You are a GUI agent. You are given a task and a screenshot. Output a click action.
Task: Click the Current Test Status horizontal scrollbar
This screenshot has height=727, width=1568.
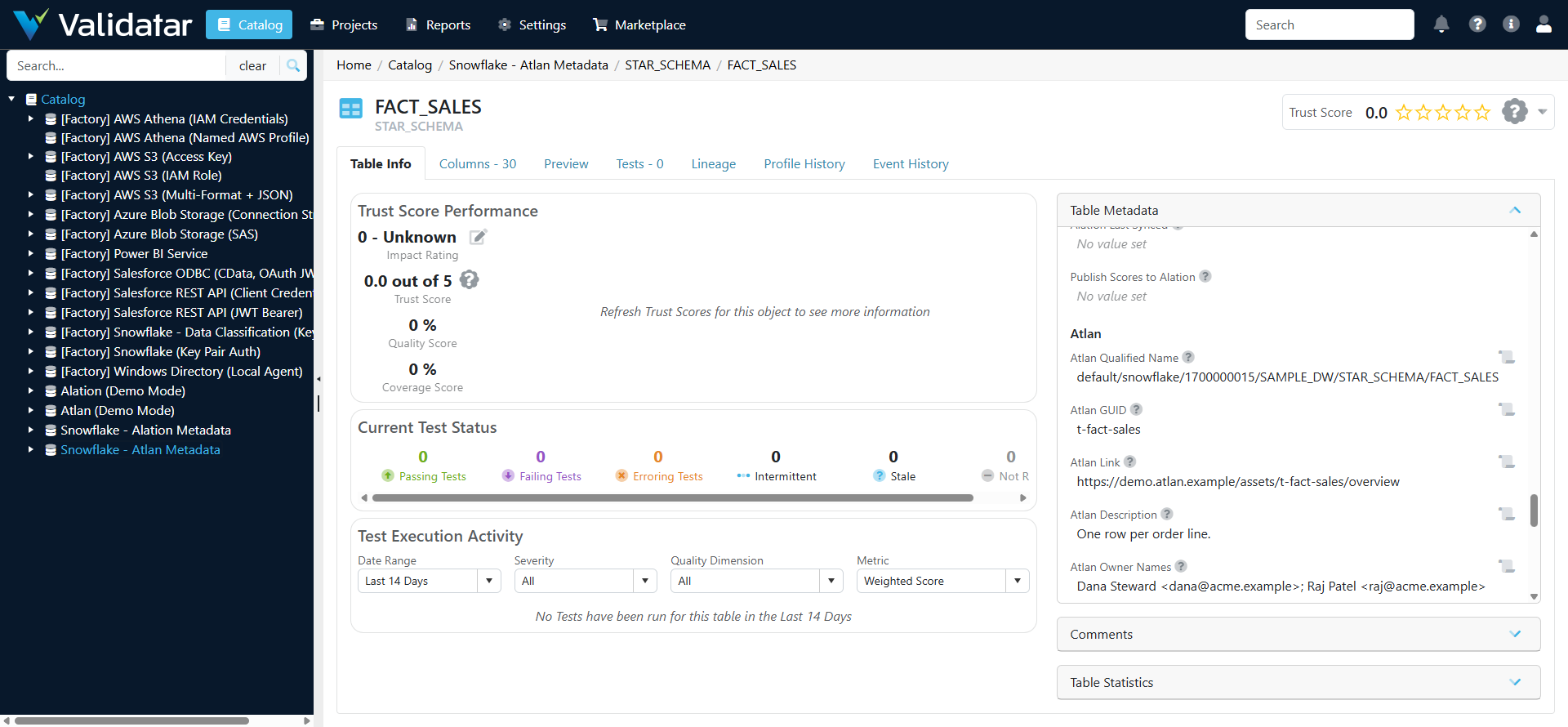672,497
